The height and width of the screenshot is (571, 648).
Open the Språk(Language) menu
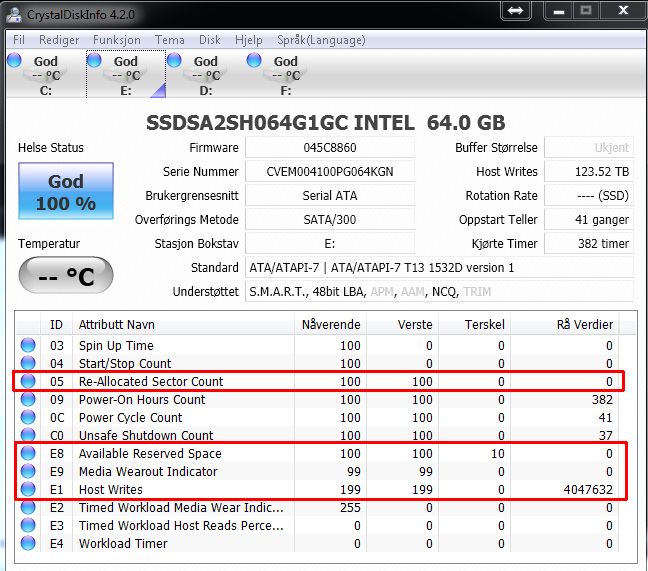pyautogui.click(x=321, y=40)
